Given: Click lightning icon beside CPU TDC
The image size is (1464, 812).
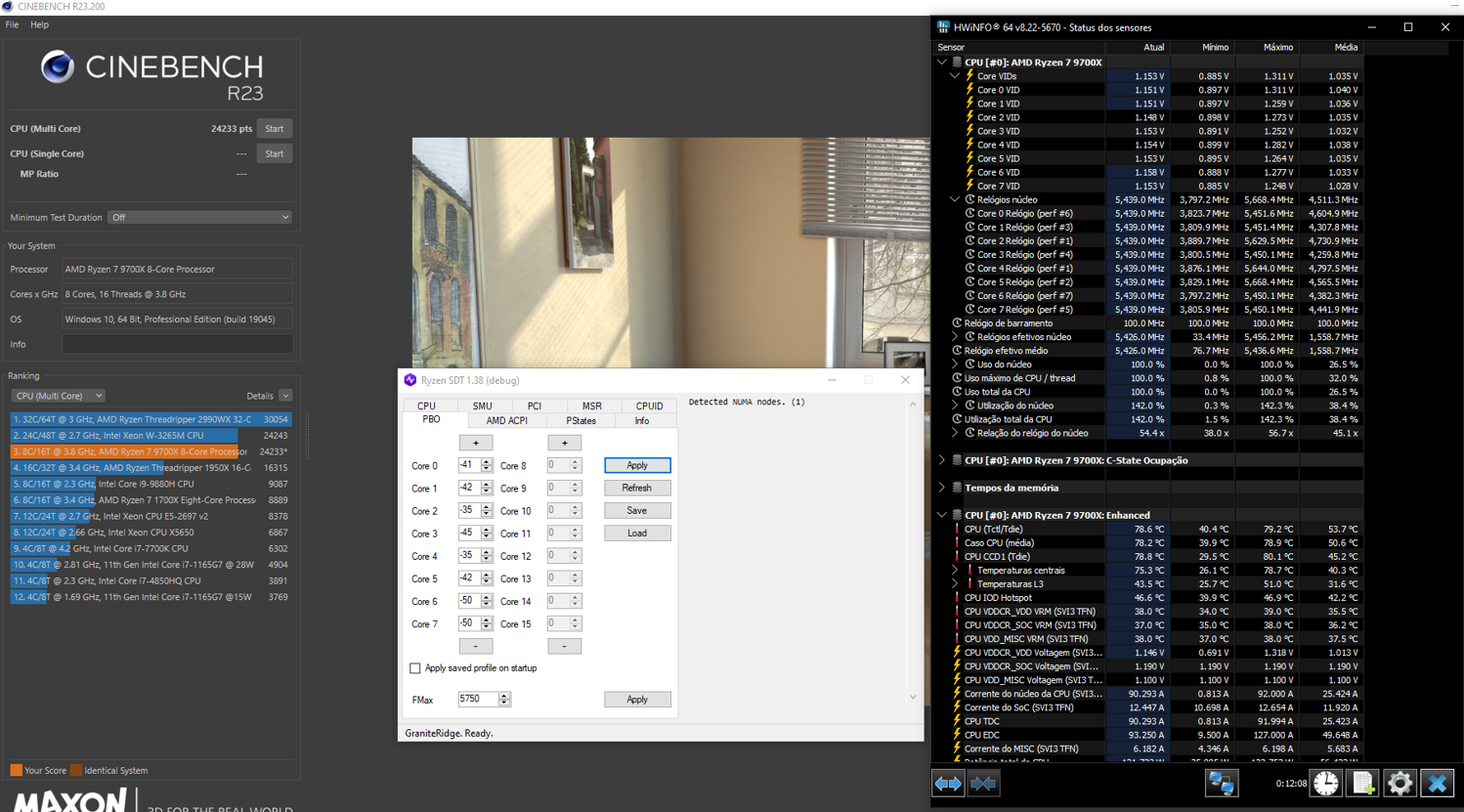Looking at the screenshot, I should (957, 721).
